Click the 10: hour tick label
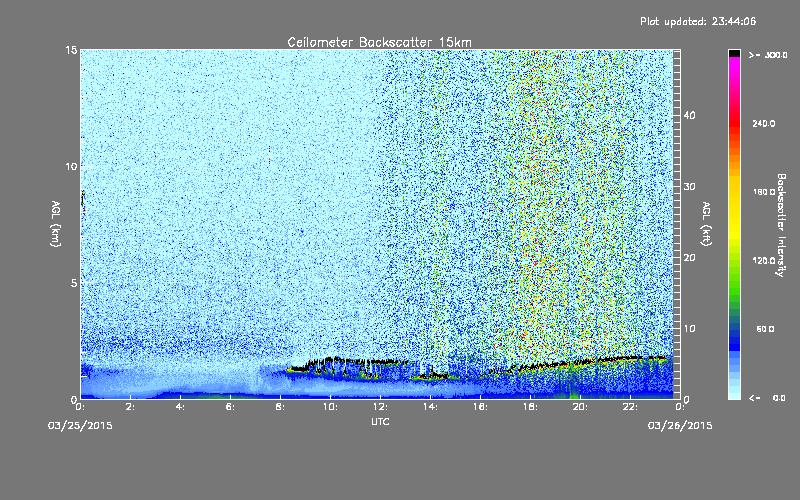Screen dimensions: 800x500 click(330, 407)
